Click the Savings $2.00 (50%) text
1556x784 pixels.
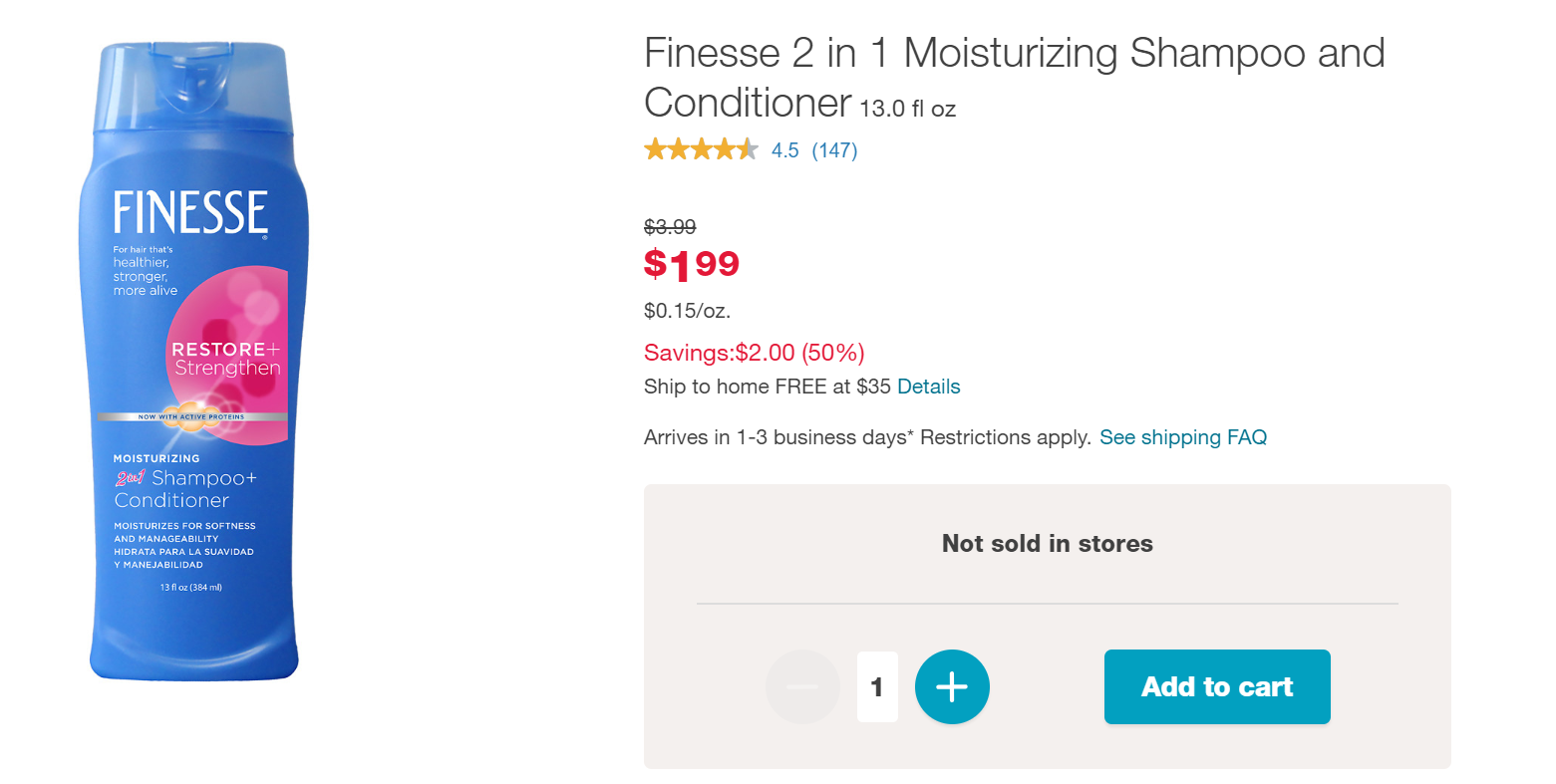[754, 353]
